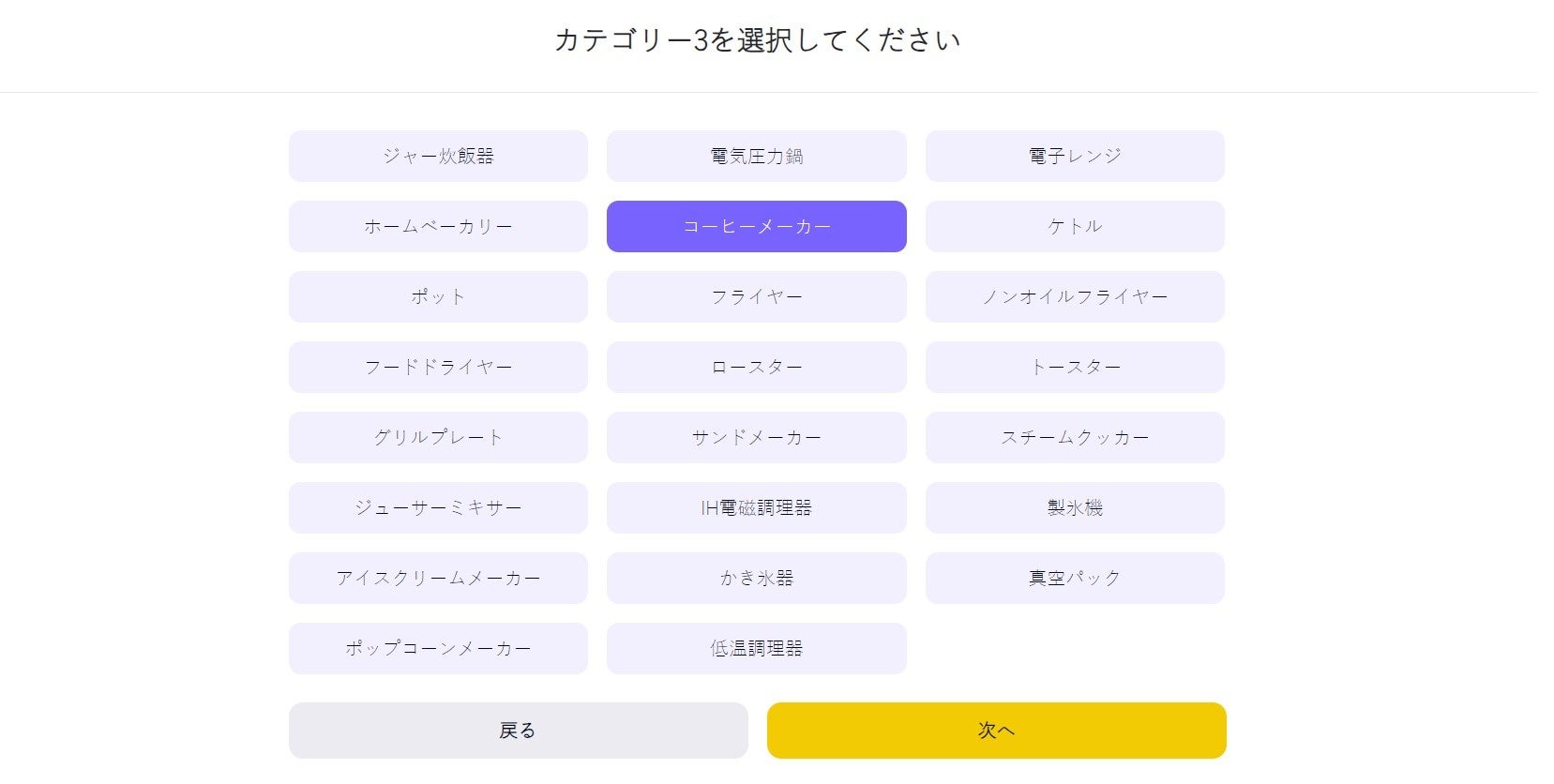Pick the フライヤー category
Image resolution: width=1554 pixels, height=784 pixels.
coord(756,296)
